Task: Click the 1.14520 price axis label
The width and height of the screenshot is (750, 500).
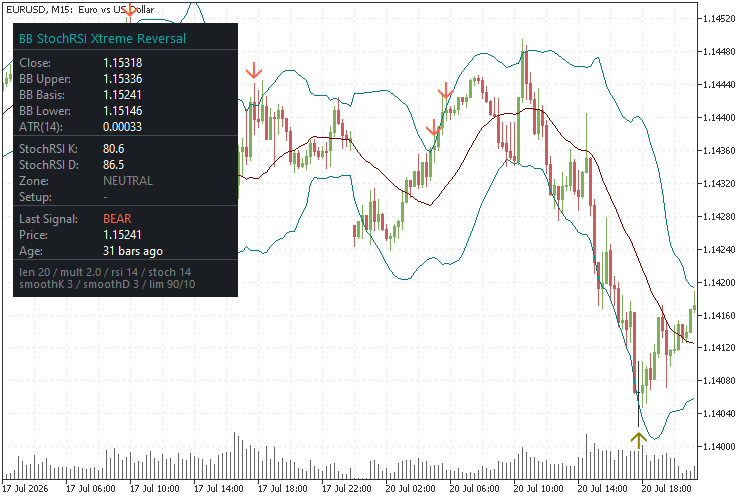Action: (719, 19)
